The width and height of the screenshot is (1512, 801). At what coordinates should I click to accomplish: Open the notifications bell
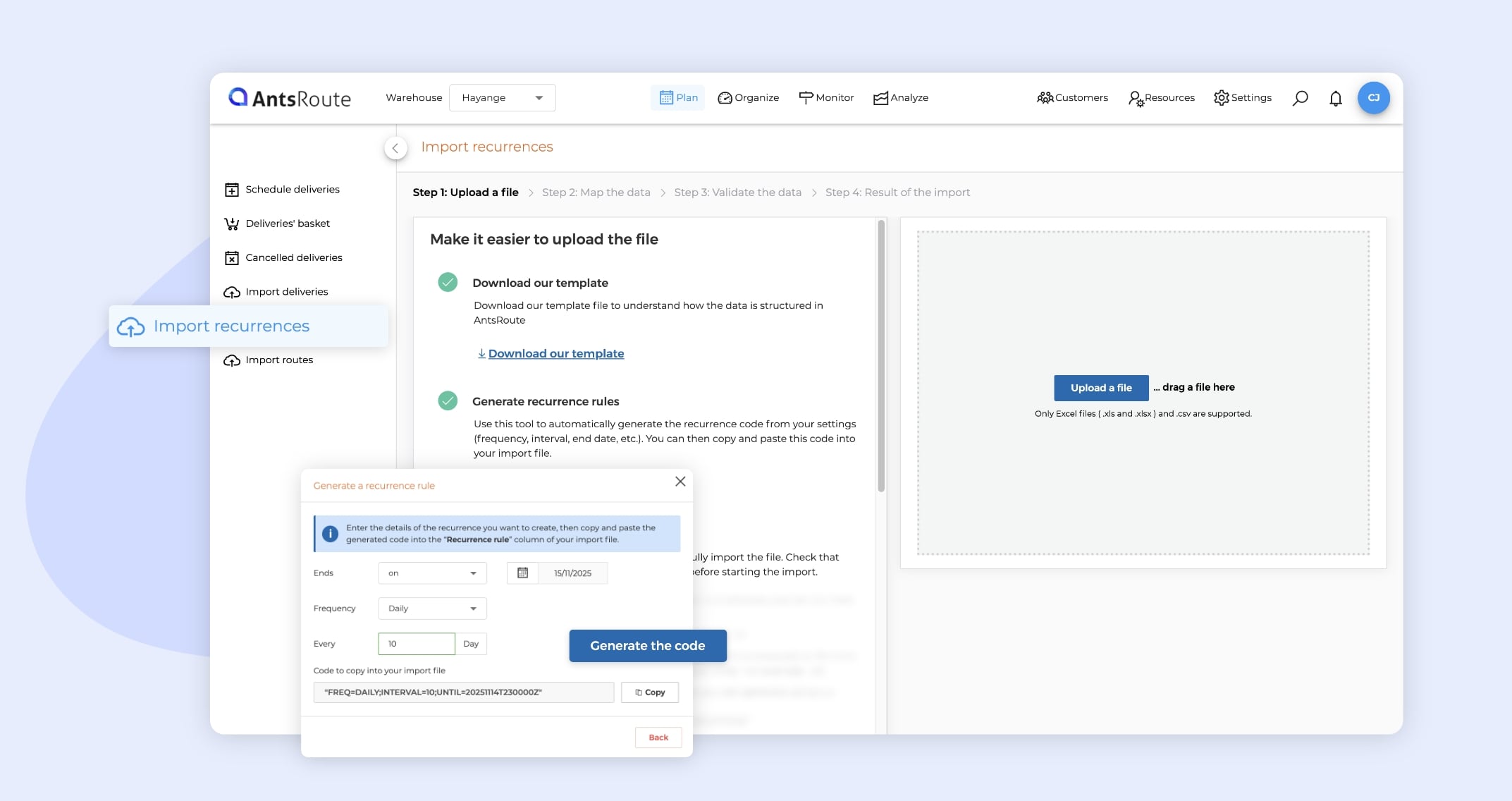[1335, 98]
